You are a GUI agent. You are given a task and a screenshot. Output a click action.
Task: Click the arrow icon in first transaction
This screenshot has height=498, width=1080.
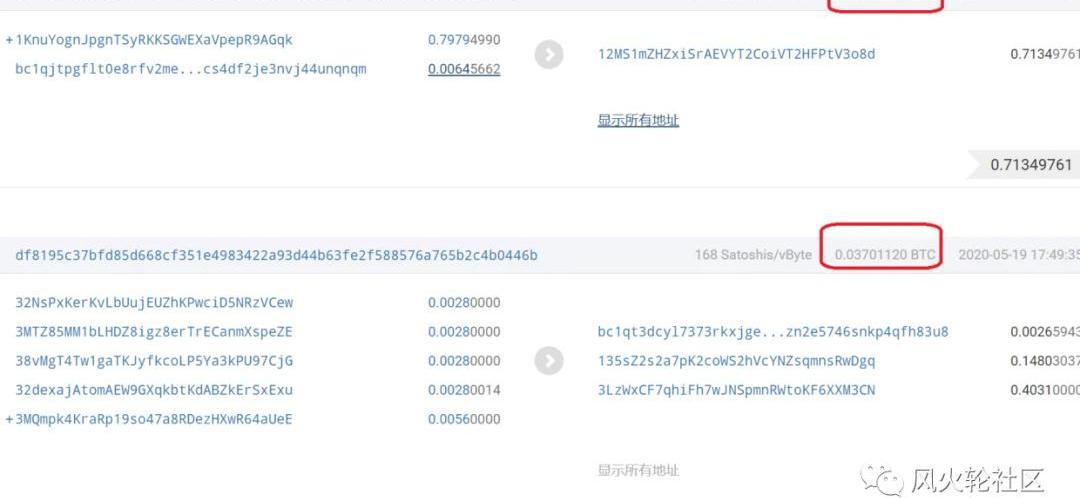(549, 54)
